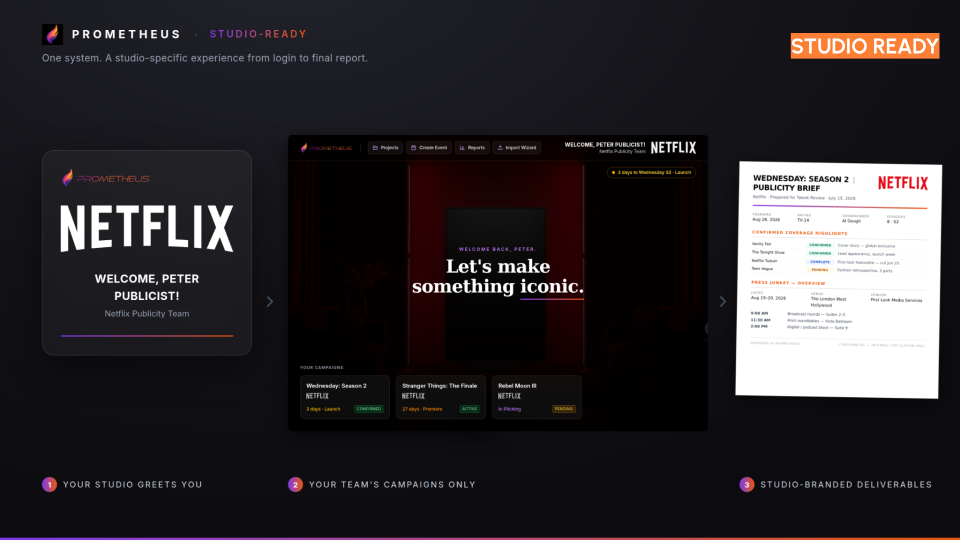
Task: Click the 'YOUR STUDIO GREETS YOU' caption
Action: tap(132, 484)
